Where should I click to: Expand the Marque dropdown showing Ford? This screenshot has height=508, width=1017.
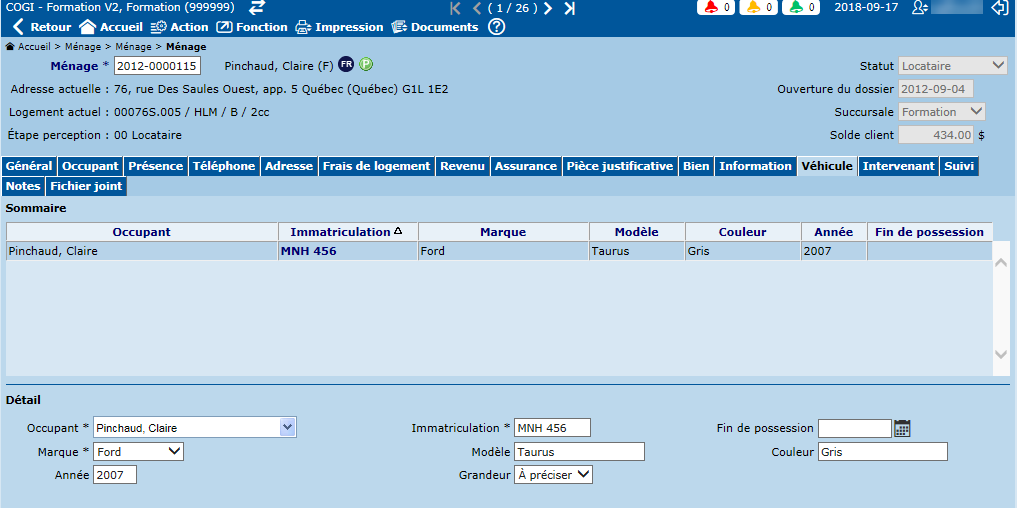(175, 452)
